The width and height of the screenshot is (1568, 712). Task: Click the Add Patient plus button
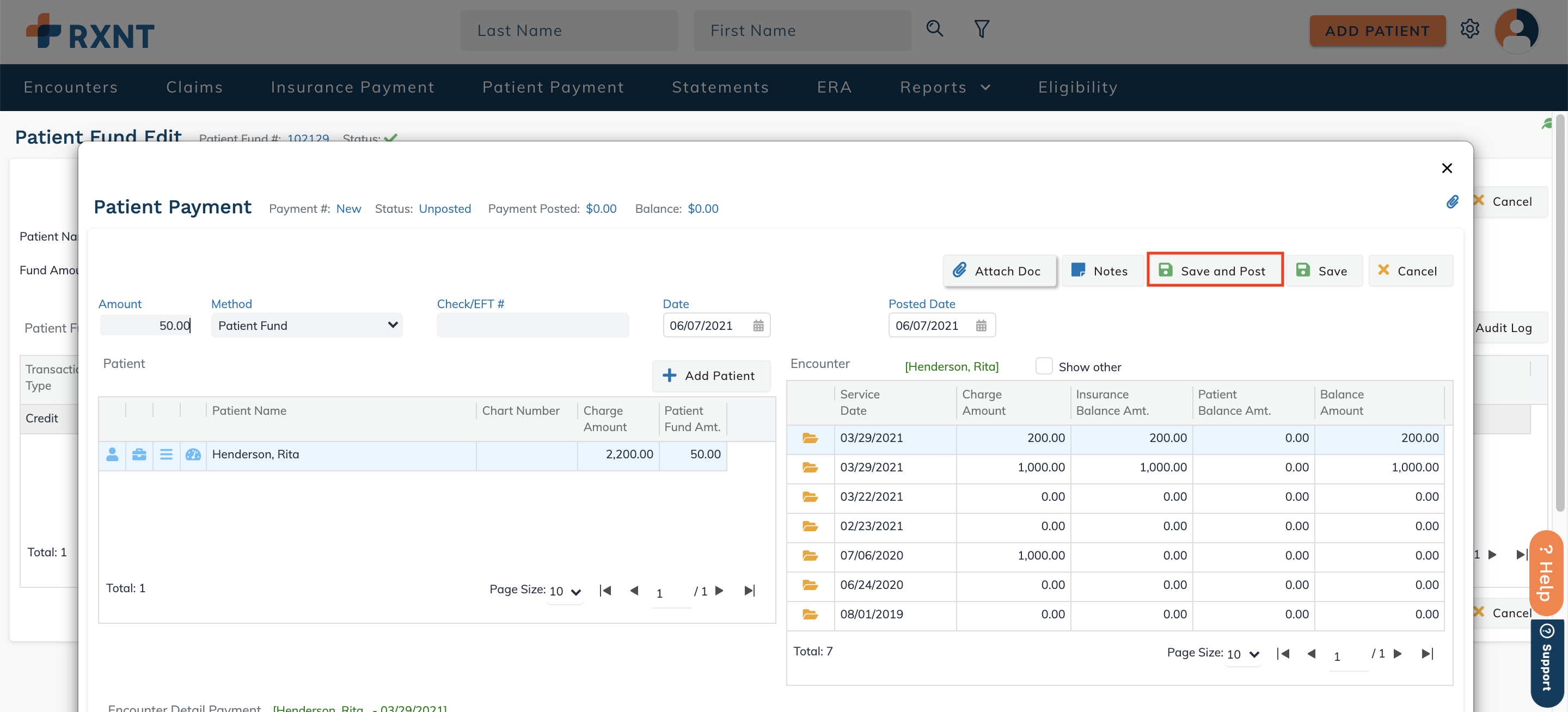coord(710,376)
